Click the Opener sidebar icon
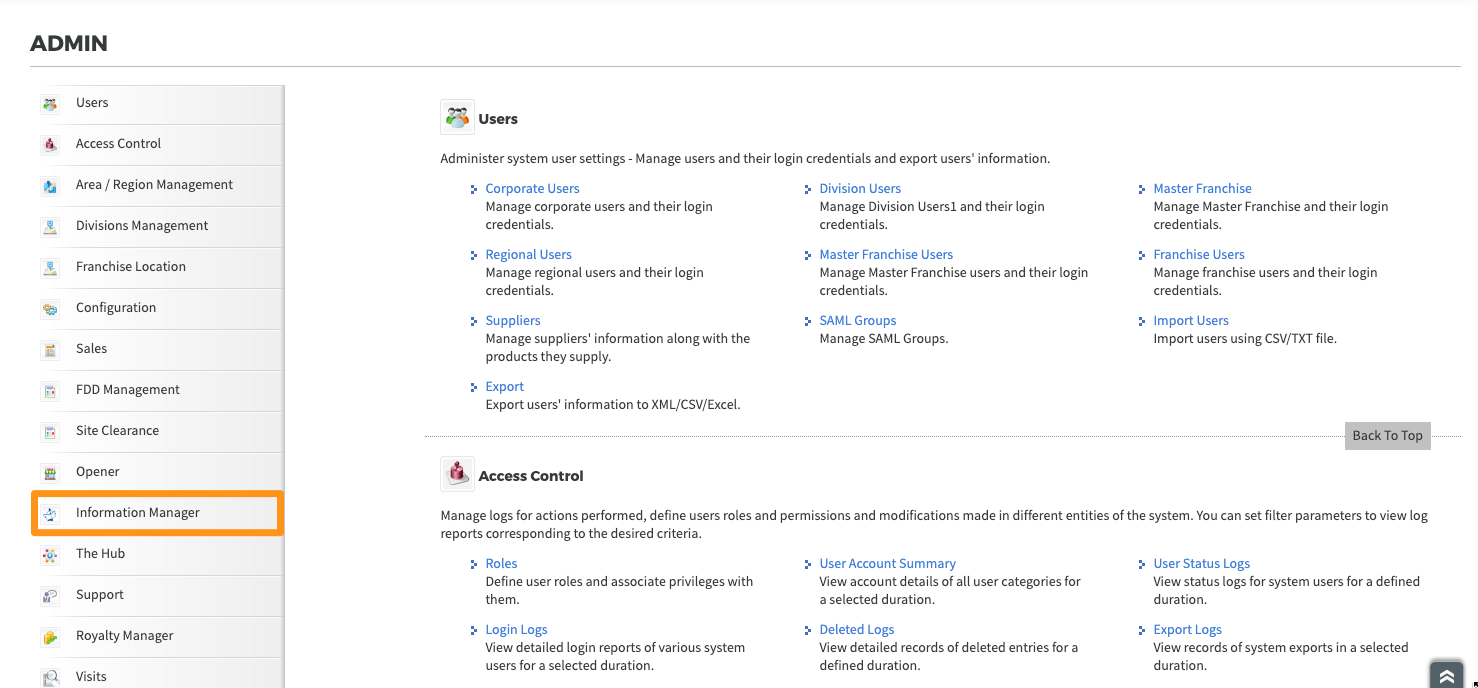 (x=50, y=472)
